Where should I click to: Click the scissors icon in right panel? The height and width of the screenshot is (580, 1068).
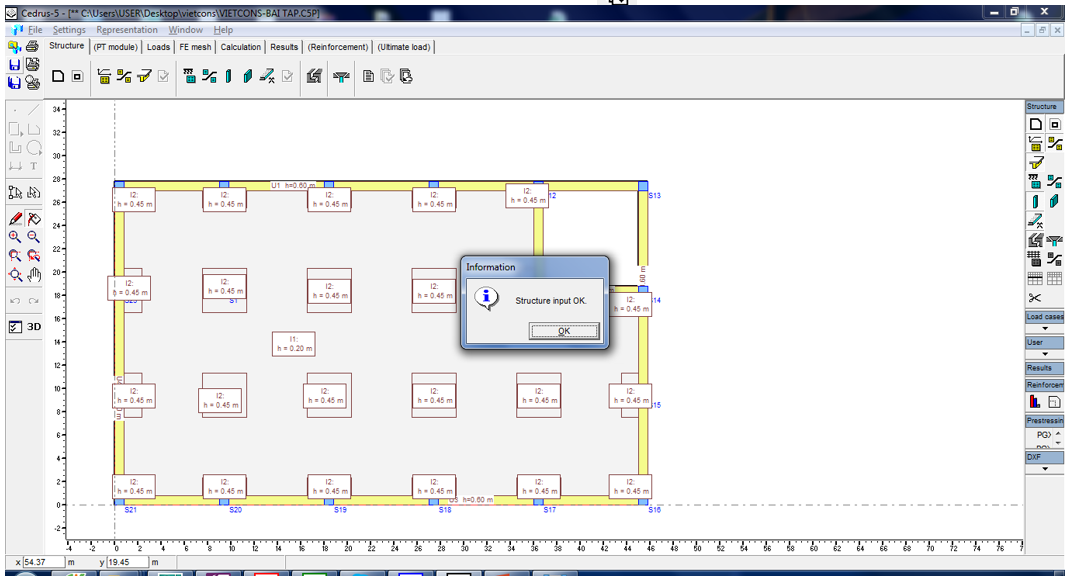pyautogui.click(x=1035, y=298)
